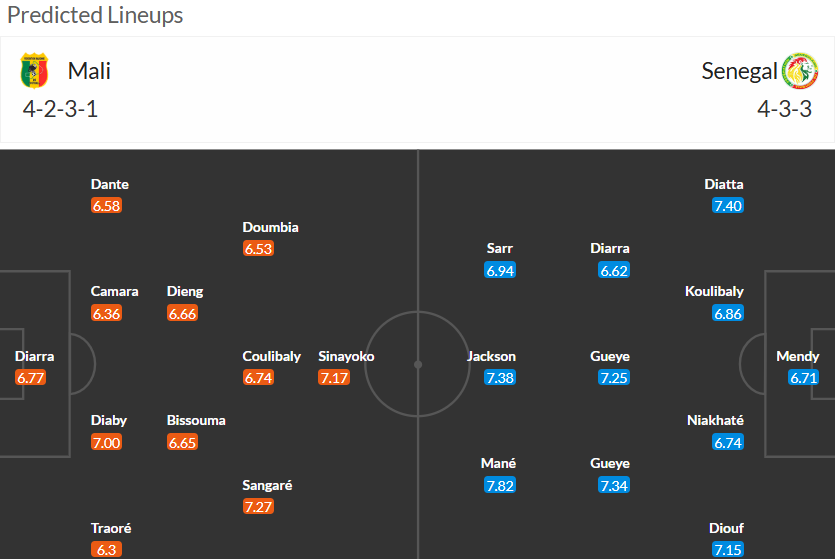Click the Dante player name
Viewport: 836px width, 559px height.
pyautogui.click(x=110, y=184)
